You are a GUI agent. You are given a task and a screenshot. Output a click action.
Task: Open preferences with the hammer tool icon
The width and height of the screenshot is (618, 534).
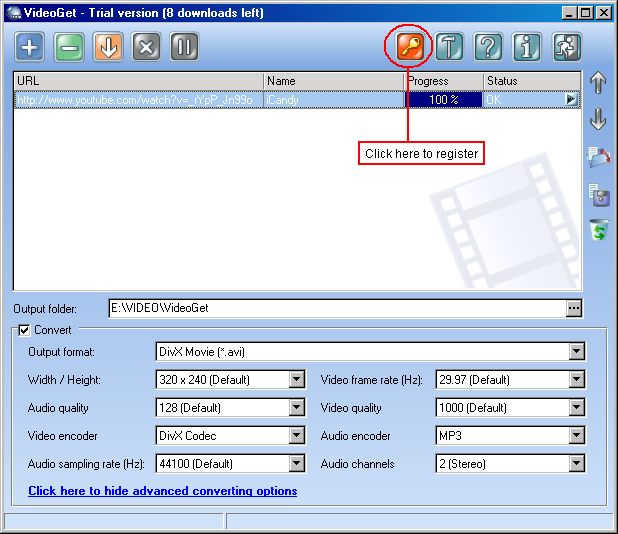pos(449,47)
